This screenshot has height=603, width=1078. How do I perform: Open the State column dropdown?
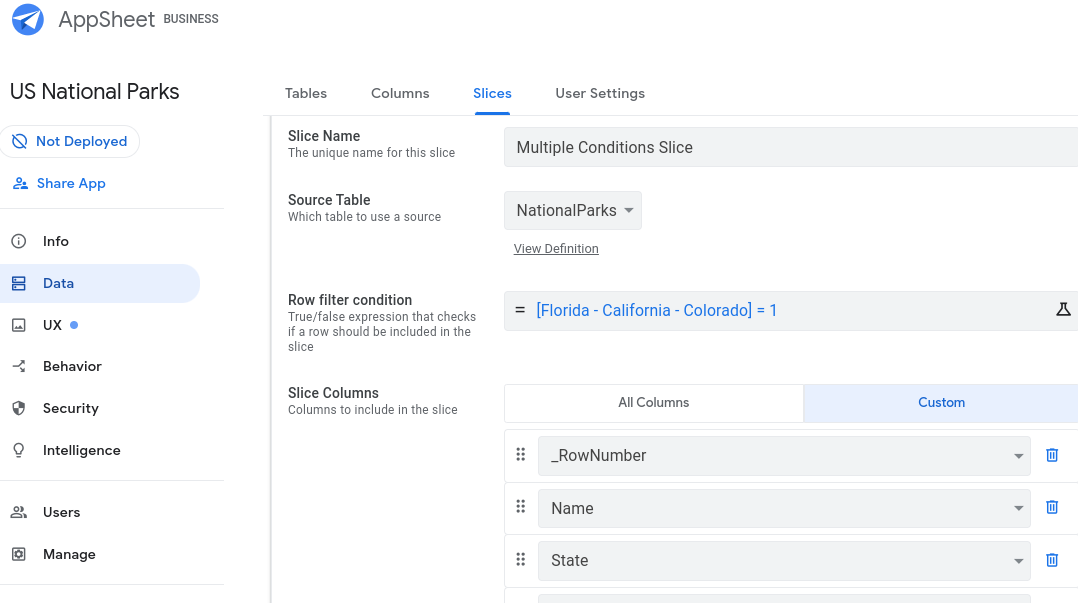(x=784, y=560)
